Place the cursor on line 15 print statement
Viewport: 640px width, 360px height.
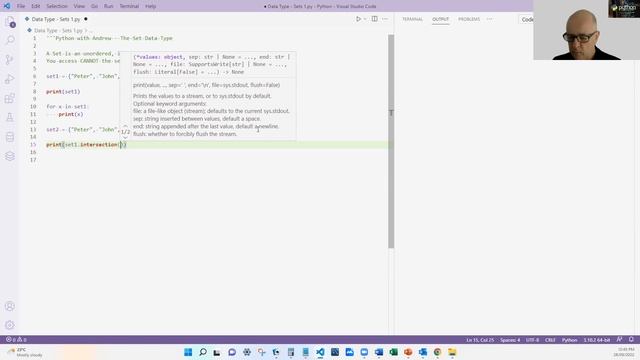point(86,144)
